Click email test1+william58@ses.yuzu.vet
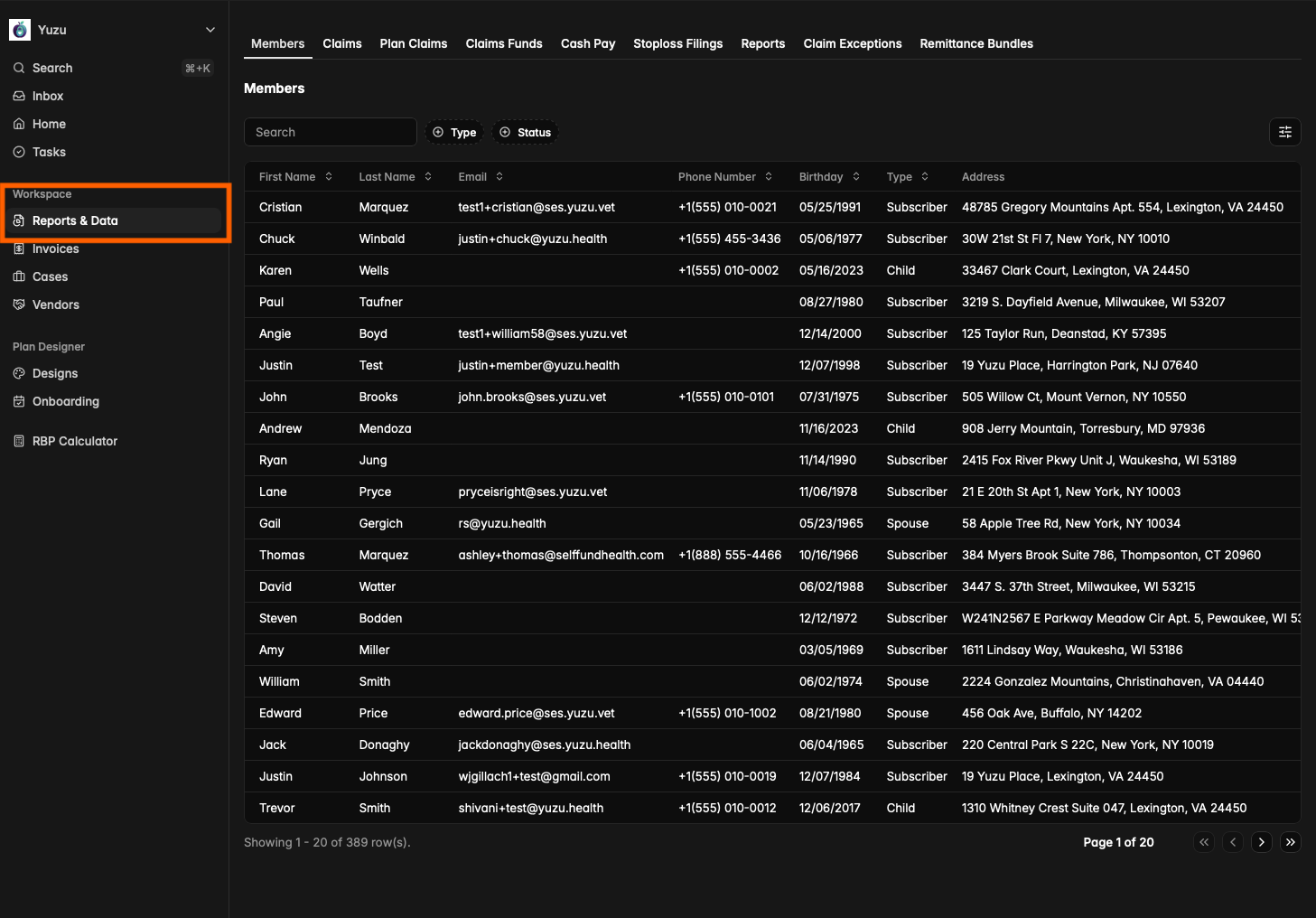The image size is (1316, 918). pyautogui.click(x=543, y=333)
